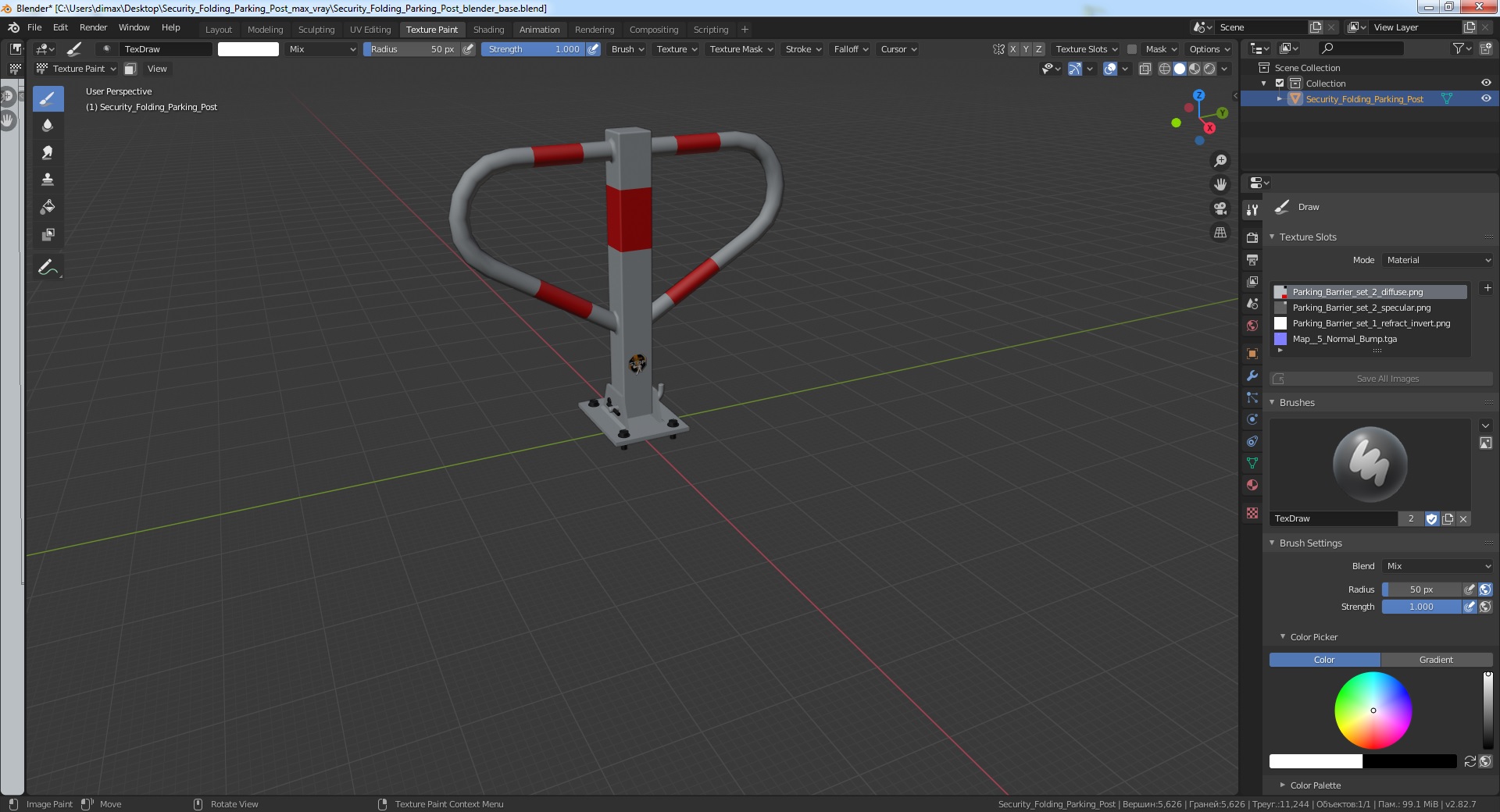Collapse the Brush Settings panel

tap(1272, 543)
